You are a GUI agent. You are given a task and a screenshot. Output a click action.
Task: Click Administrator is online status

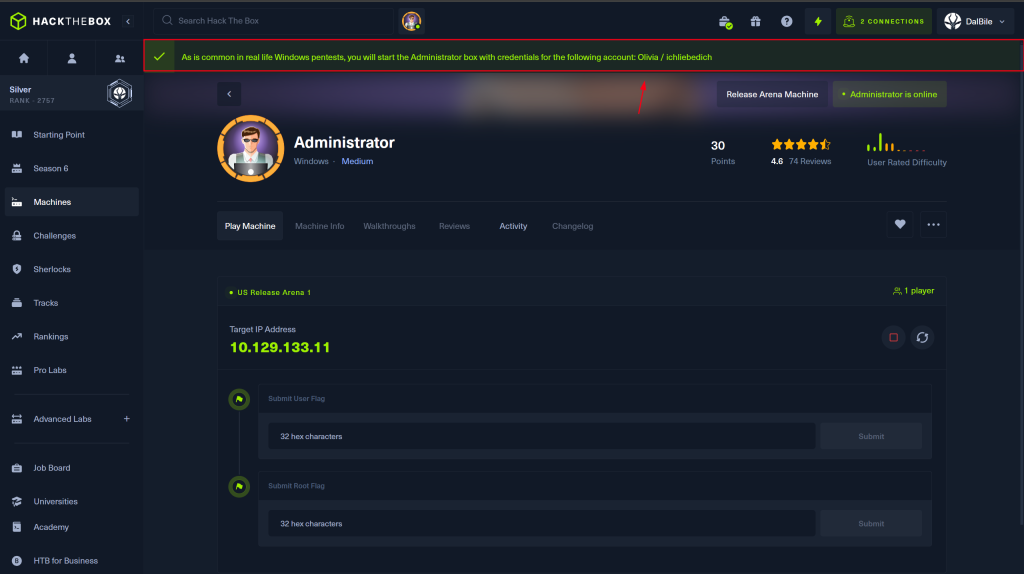tap(889, 94)
